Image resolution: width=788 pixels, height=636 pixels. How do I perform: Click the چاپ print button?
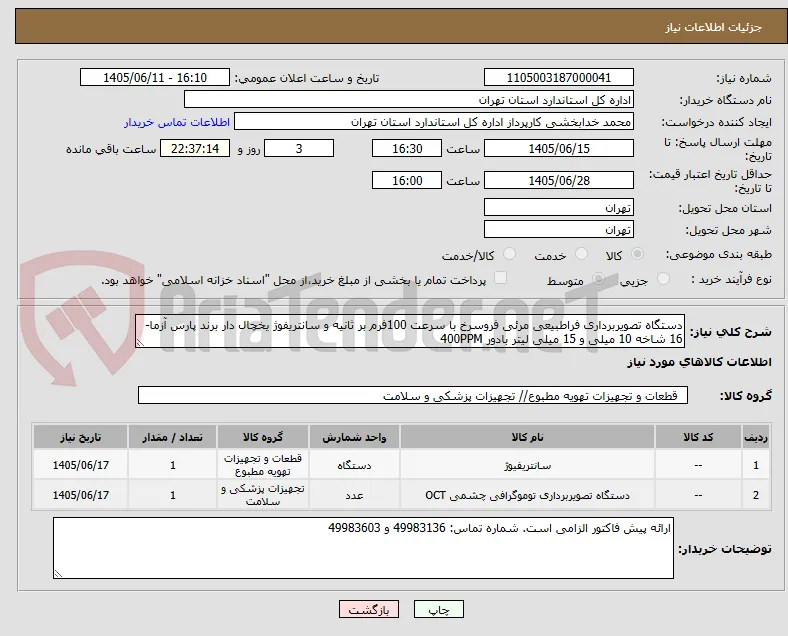coord(439,609)
